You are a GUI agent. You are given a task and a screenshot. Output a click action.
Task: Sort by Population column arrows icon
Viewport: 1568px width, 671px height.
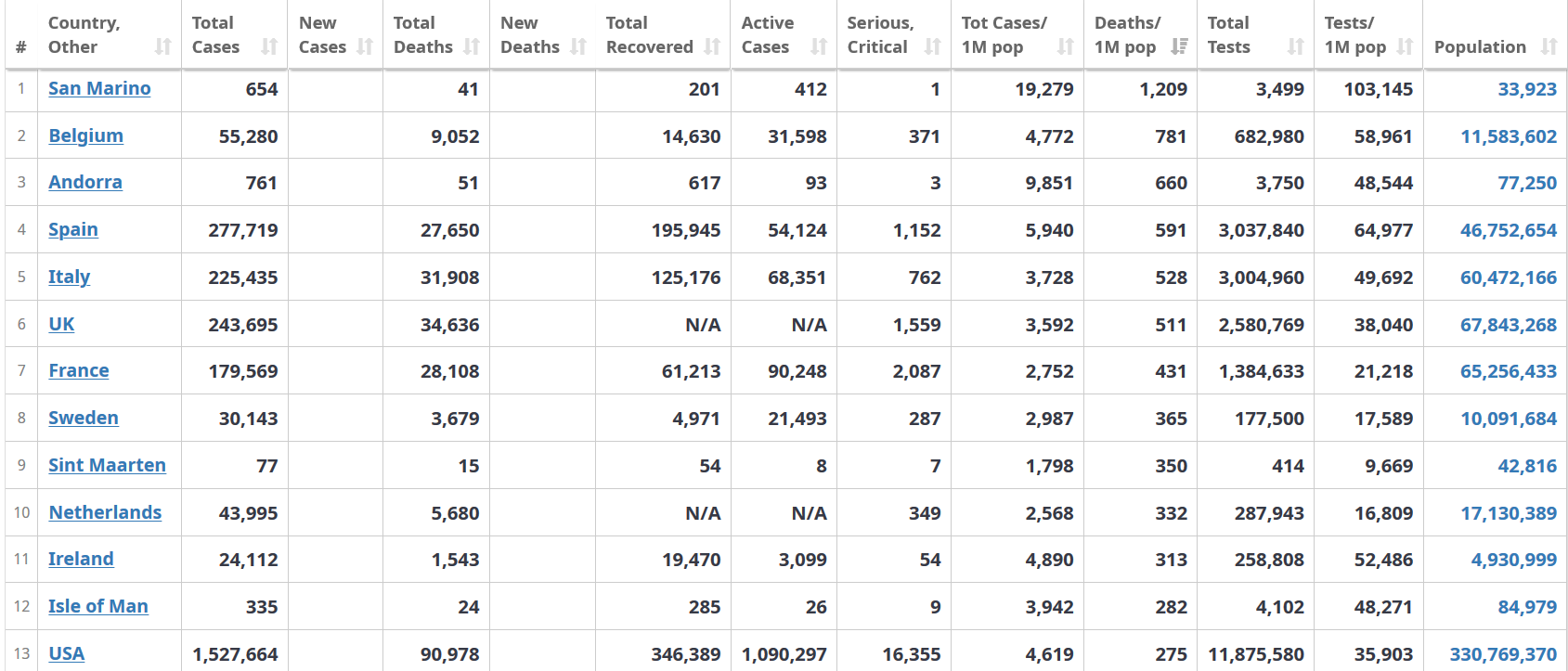[1549, 46]
